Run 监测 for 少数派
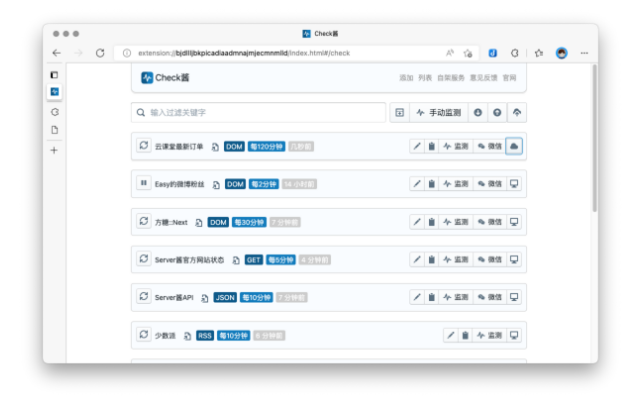 (489, 336)
